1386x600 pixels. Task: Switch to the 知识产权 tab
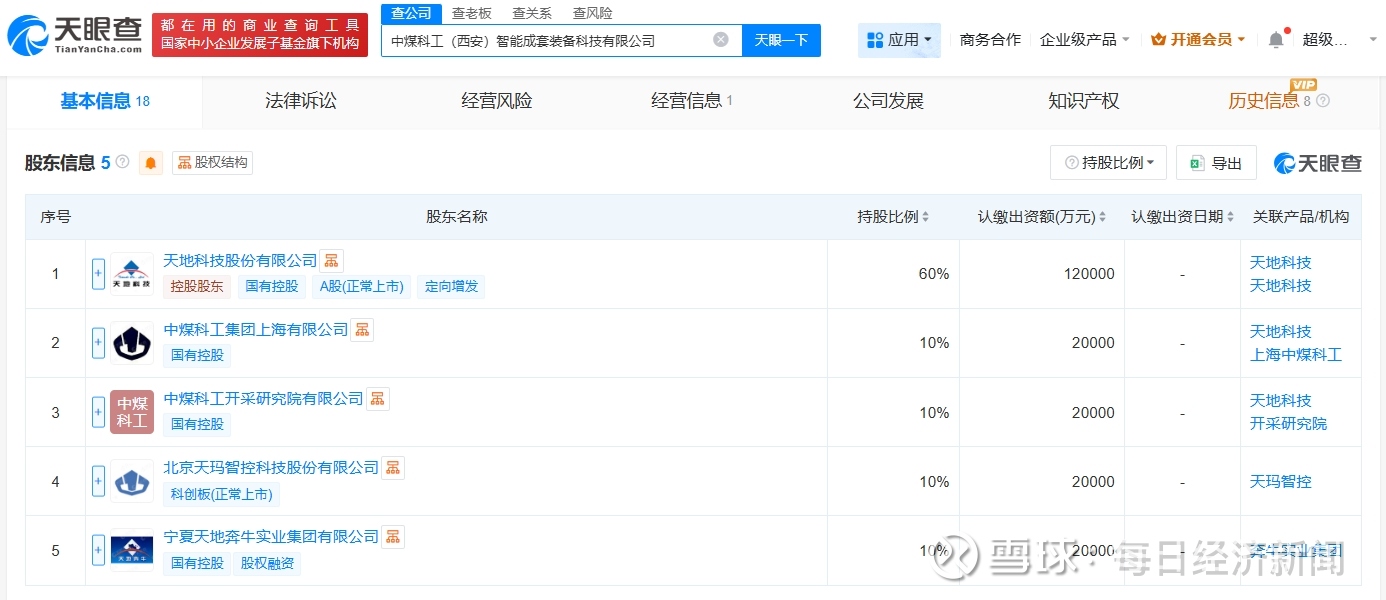click(1083, 101)
